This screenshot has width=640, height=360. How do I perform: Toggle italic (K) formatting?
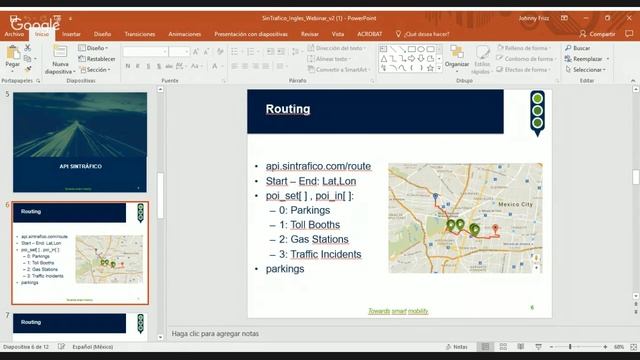(138, 66)
